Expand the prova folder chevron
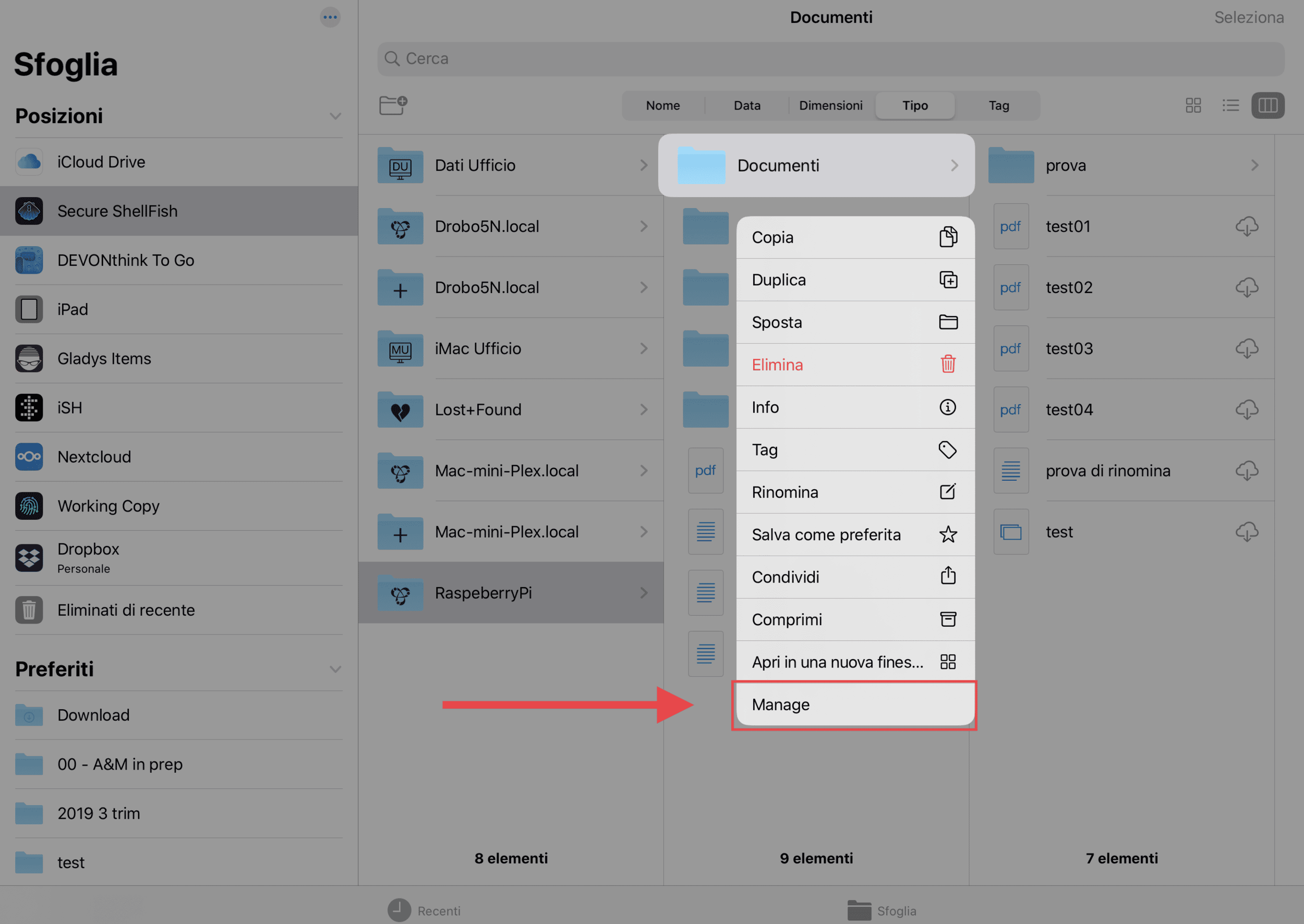Viewport: 1304px width, 924px height. pos(1254,166)
